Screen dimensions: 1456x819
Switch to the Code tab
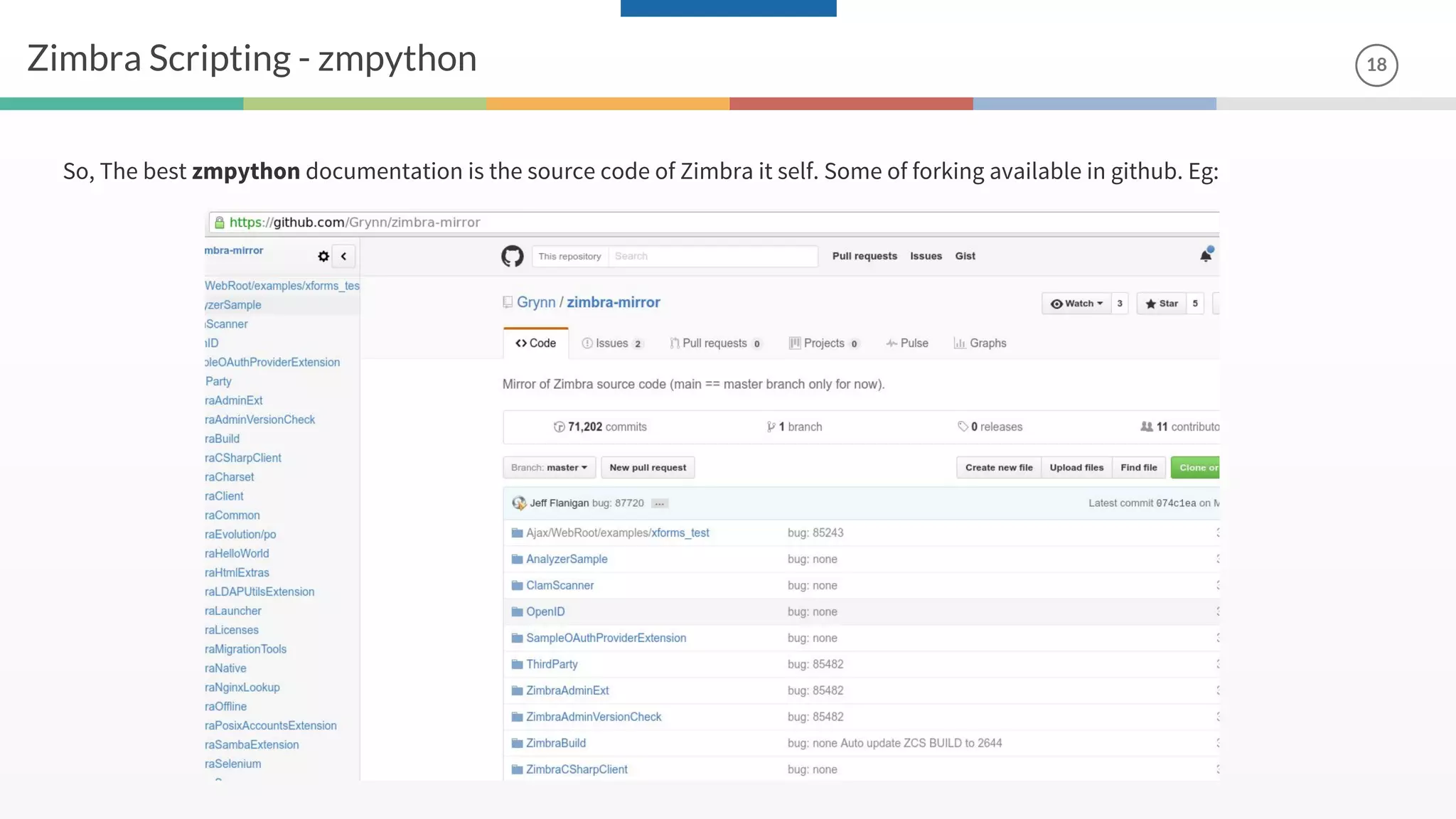[535, 343]
